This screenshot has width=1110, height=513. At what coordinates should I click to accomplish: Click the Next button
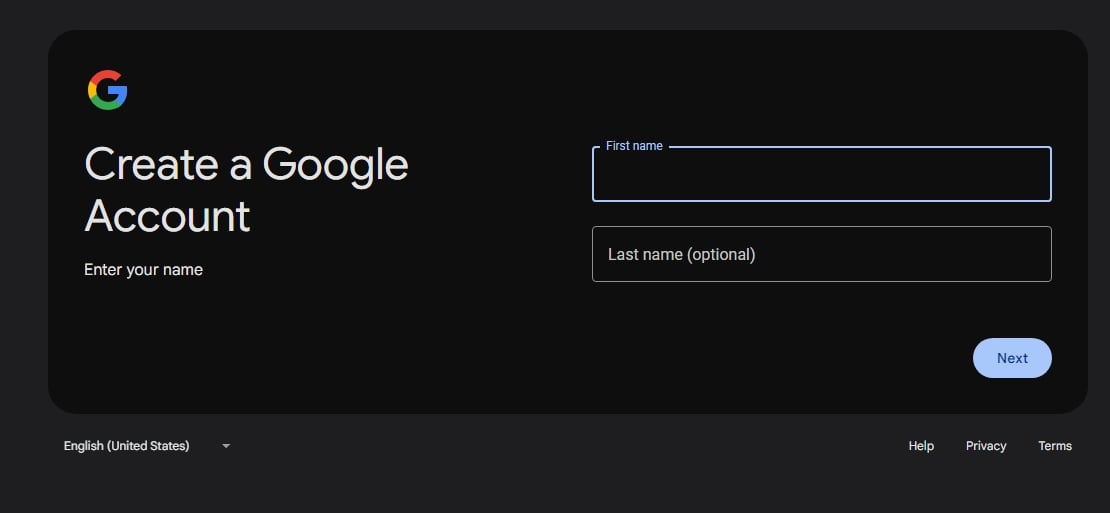coord(1012,358)
